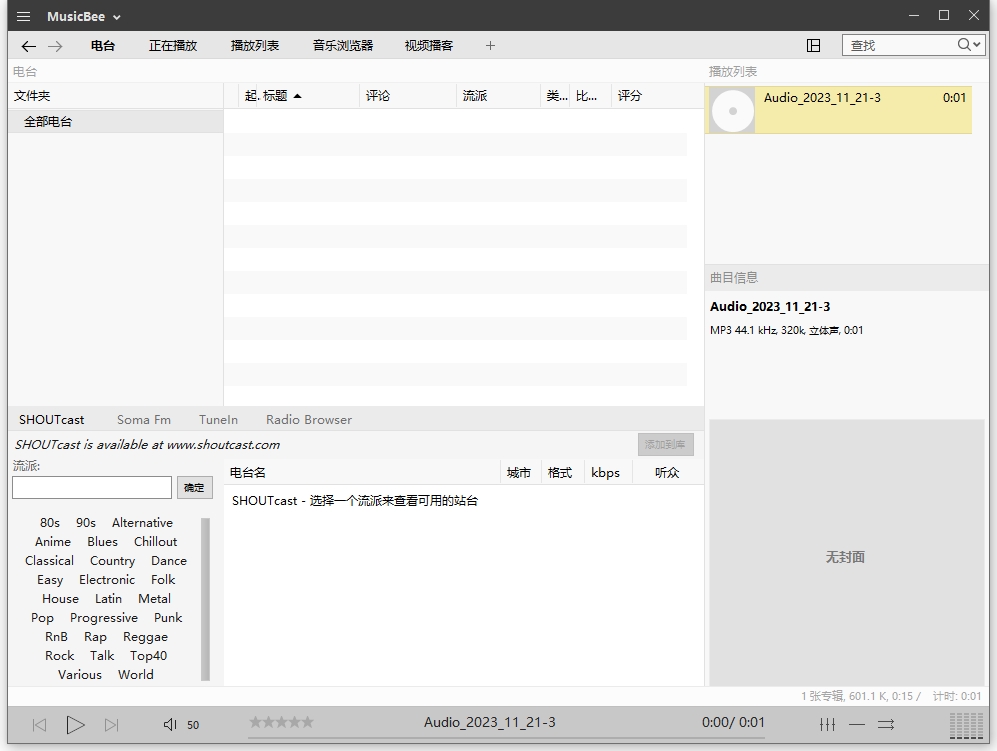Switch to the TuneIn tab
The height and width of the screenshot is (751, 997).
pos(218,419)
